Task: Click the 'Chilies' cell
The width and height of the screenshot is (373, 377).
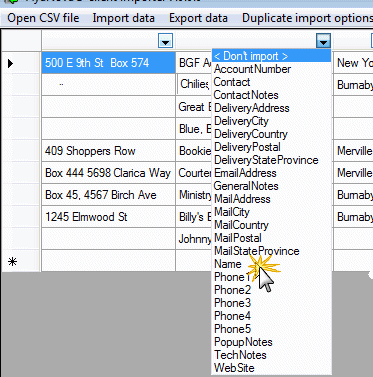Action: click(194, 85)
